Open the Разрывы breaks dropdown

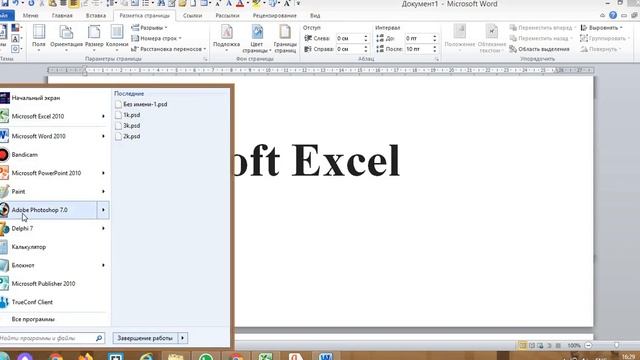click(x=149, y=28)
